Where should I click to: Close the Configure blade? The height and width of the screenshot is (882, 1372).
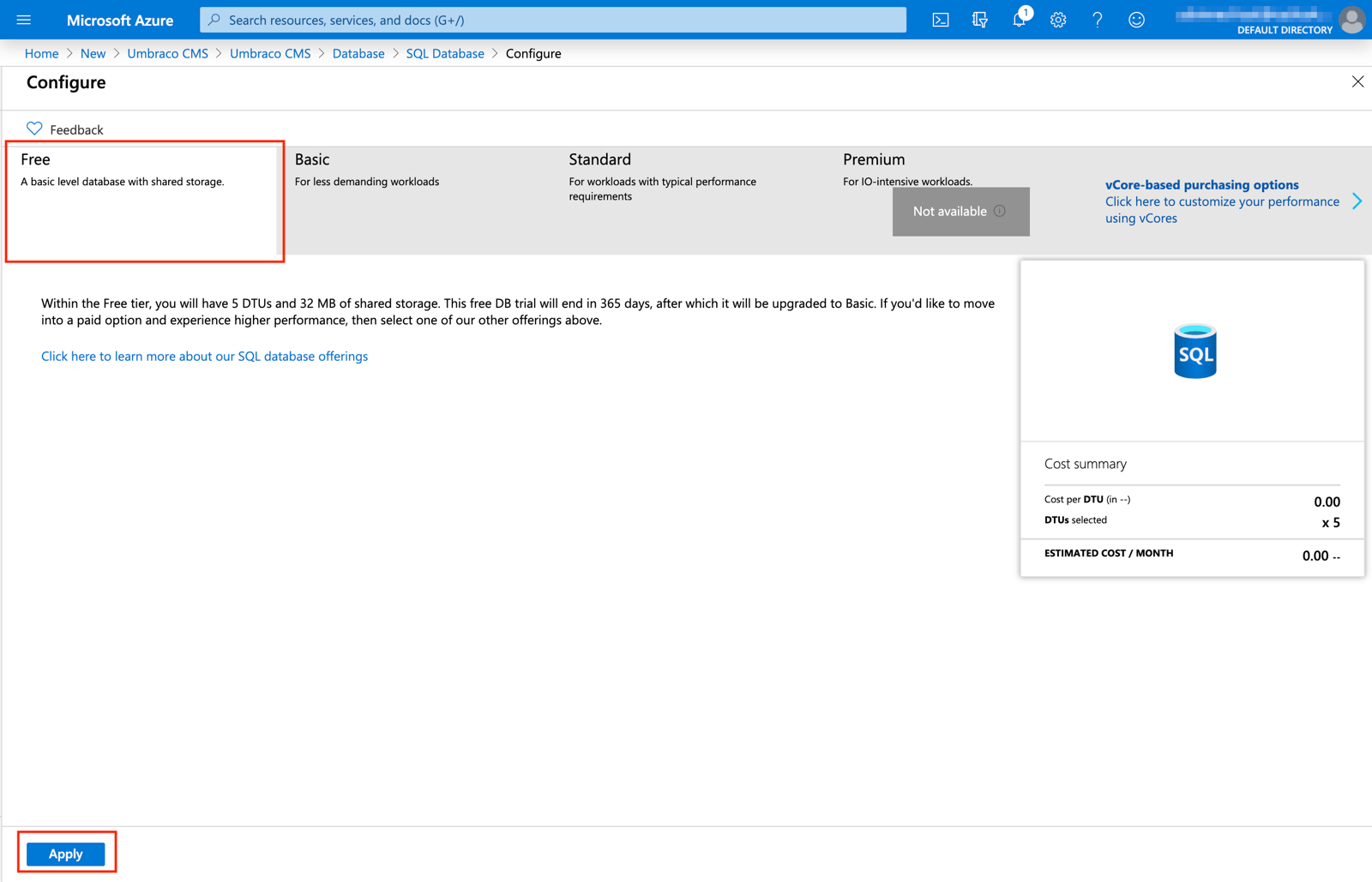pyautogui.click(x=1357, y=82)
